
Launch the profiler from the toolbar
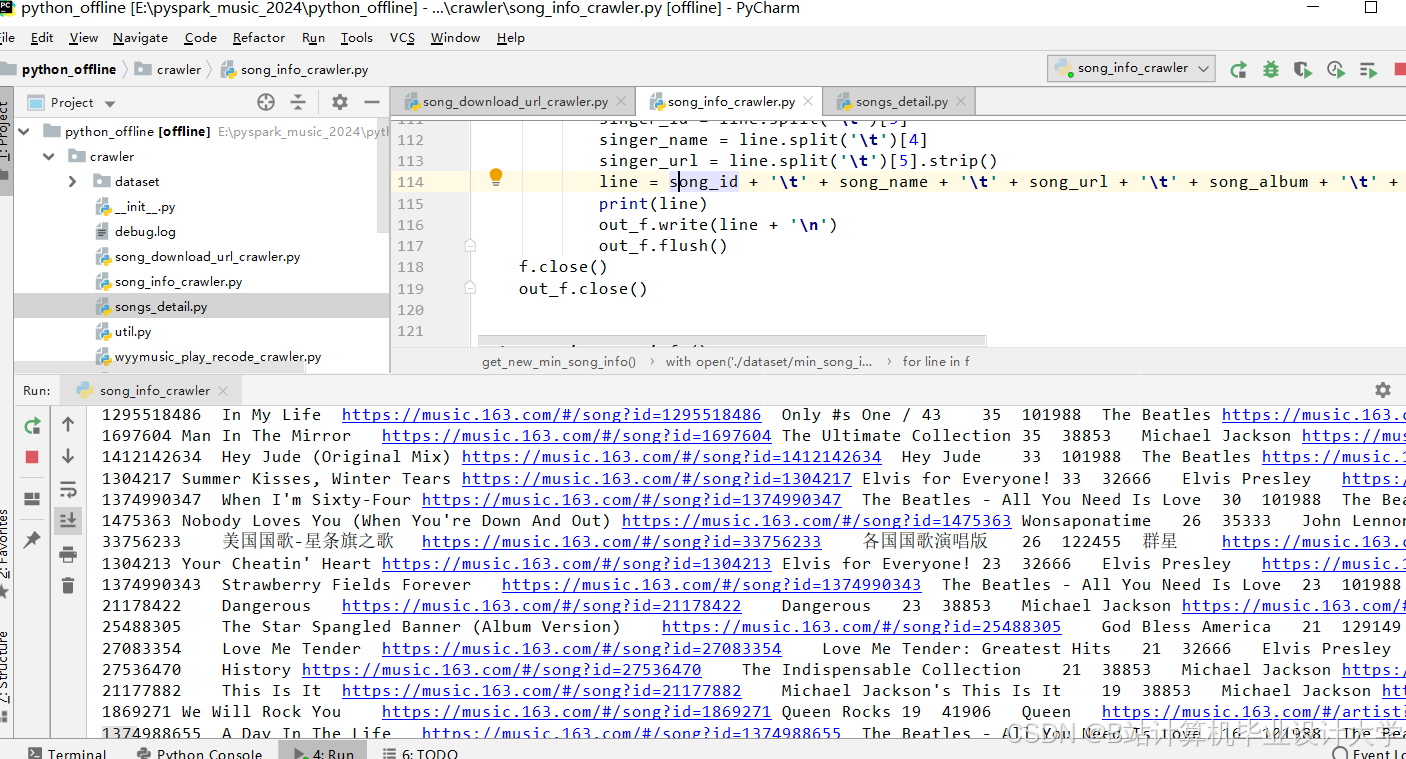tap(1335, 69)
